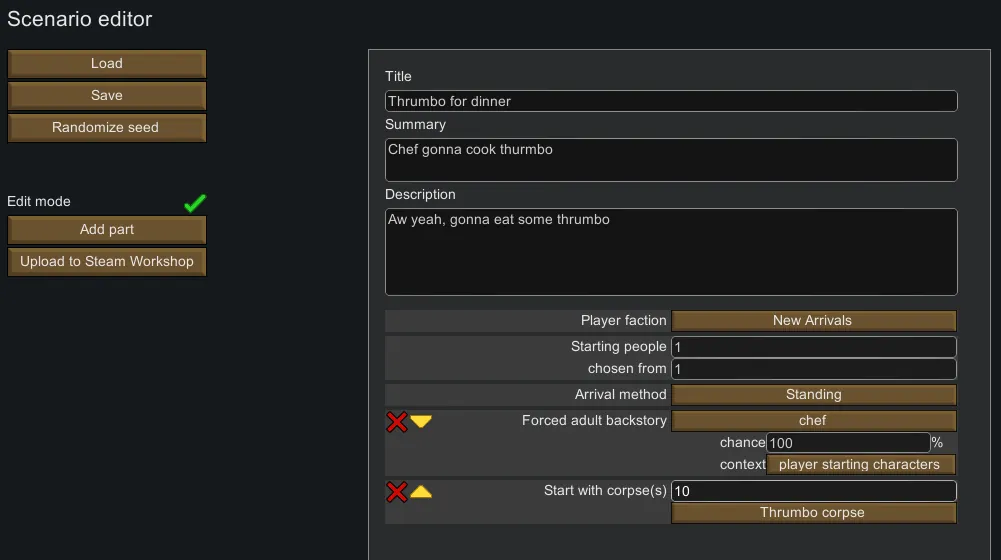Add a new scenario part
Viewport: 1001px width, 560px height.
[x=107, y=230]
